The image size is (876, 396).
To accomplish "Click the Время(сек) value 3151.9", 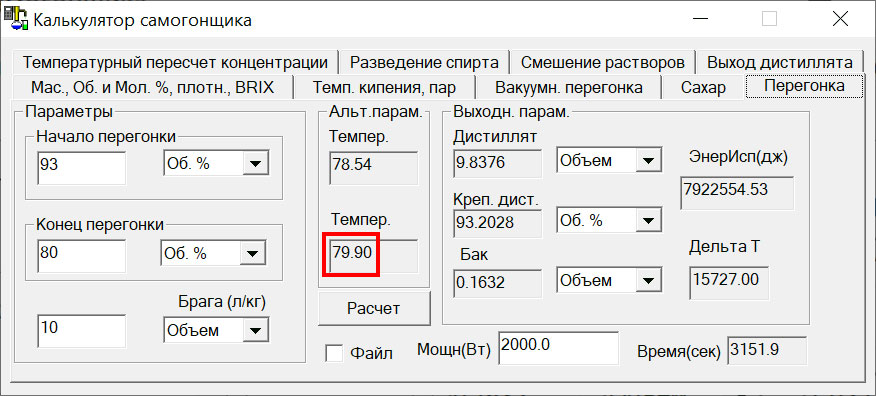I will [x=767, y=351].
